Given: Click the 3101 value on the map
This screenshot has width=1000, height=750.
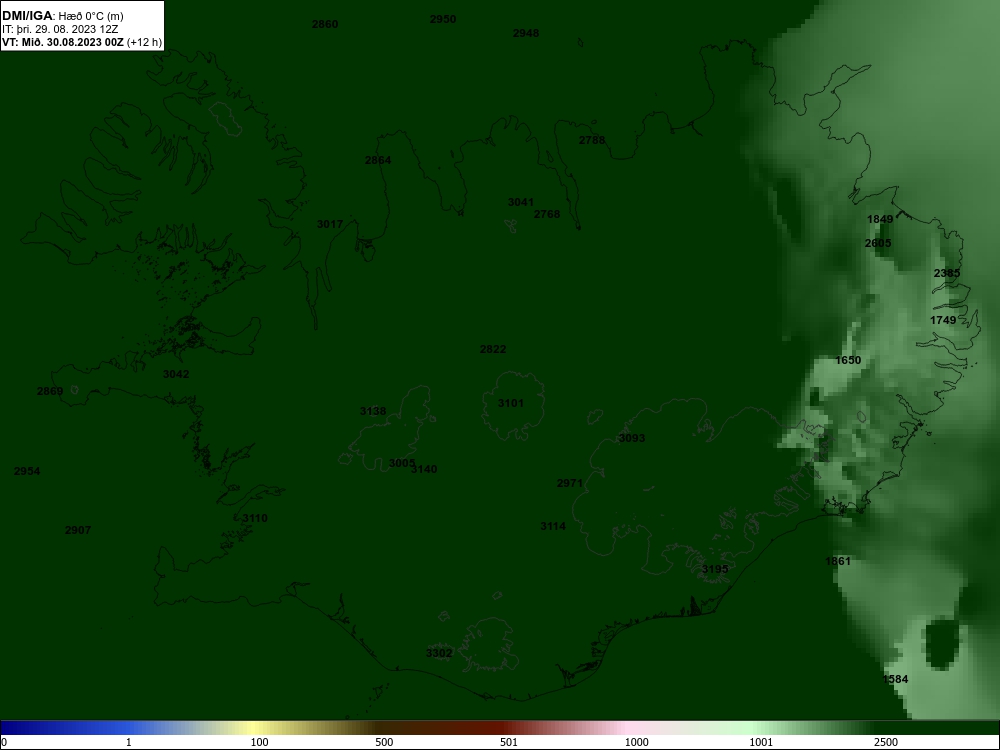Looking at the screenshot, I should [510, 403].
